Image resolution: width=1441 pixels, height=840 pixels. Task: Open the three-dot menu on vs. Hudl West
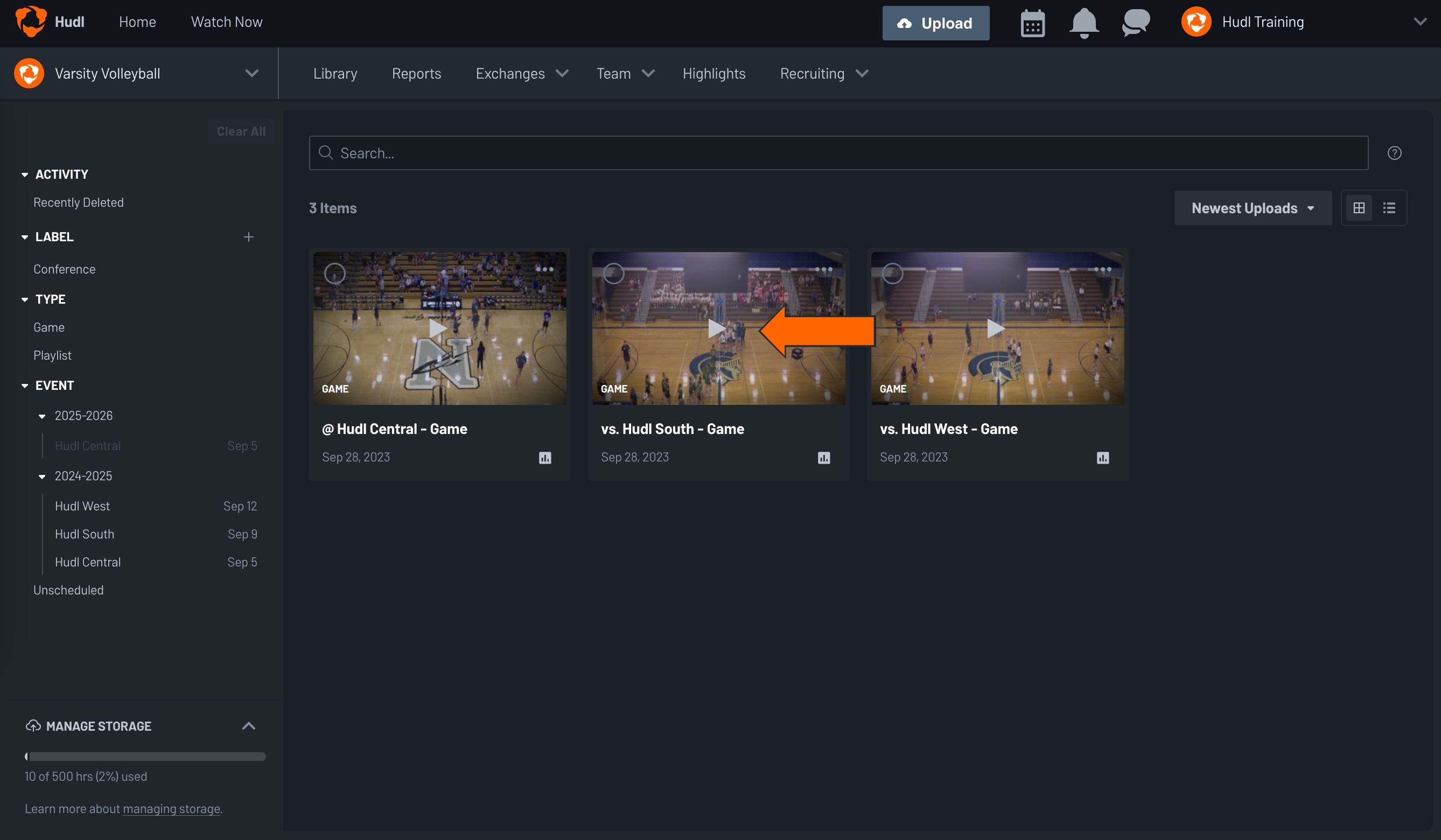(1102, 269)
